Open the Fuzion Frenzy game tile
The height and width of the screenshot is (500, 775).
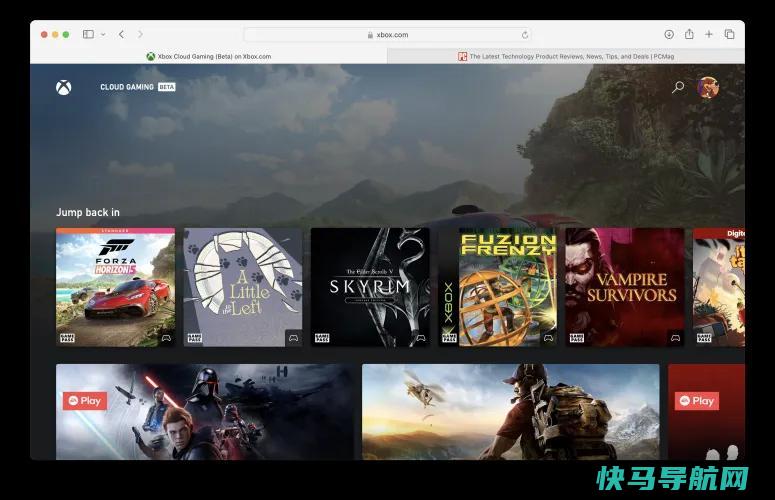point(497,287)
